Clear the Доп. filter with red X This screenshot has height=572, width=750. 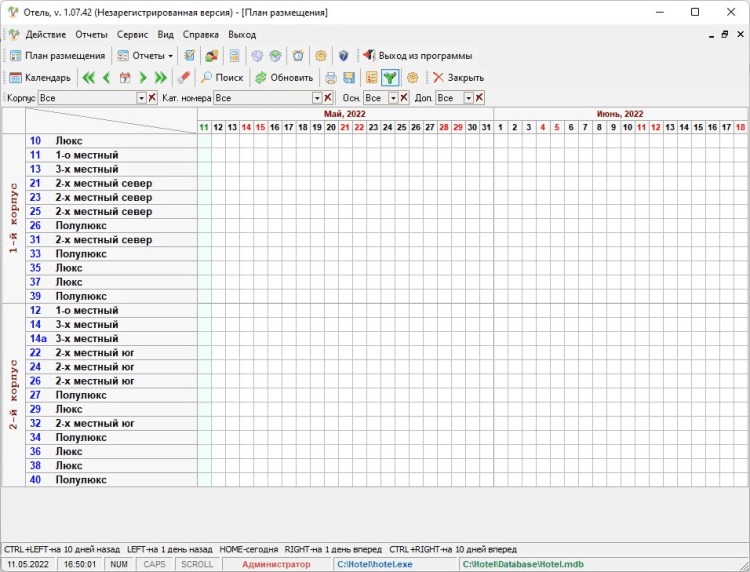[479, 98]
